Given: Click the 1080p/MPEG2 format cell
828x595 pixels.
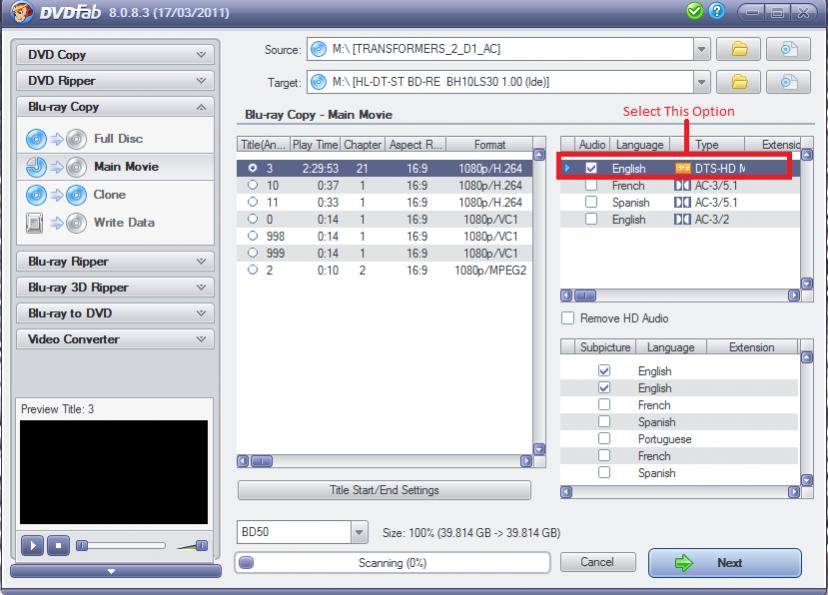Looking at the screenshot, I should pos(490,270).
